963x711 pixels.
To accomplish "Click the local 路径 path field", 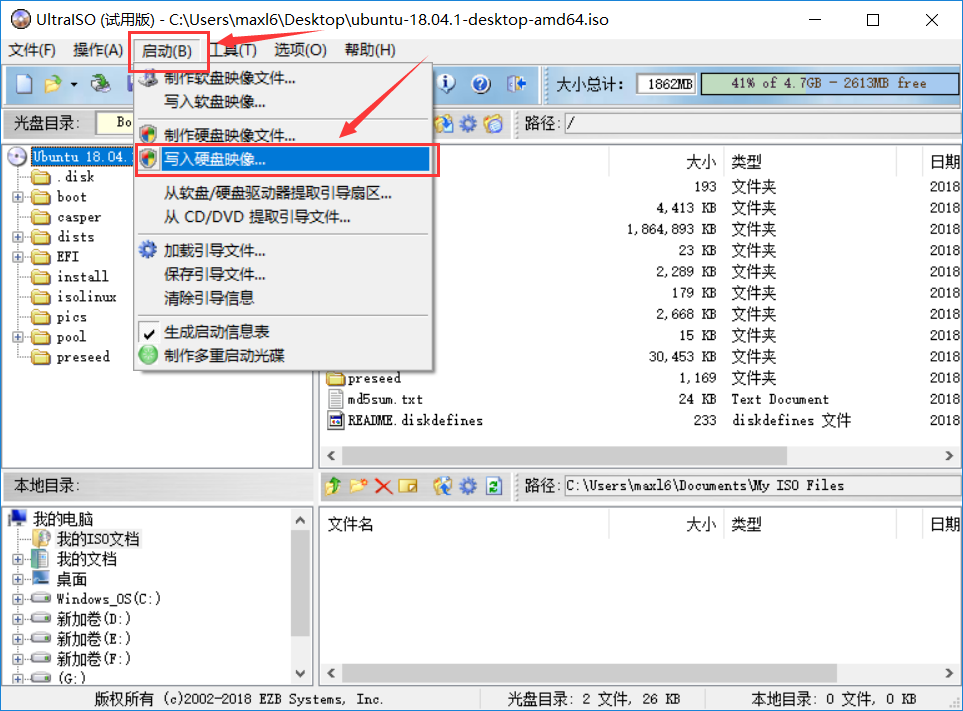I will [x=763, y=486].
